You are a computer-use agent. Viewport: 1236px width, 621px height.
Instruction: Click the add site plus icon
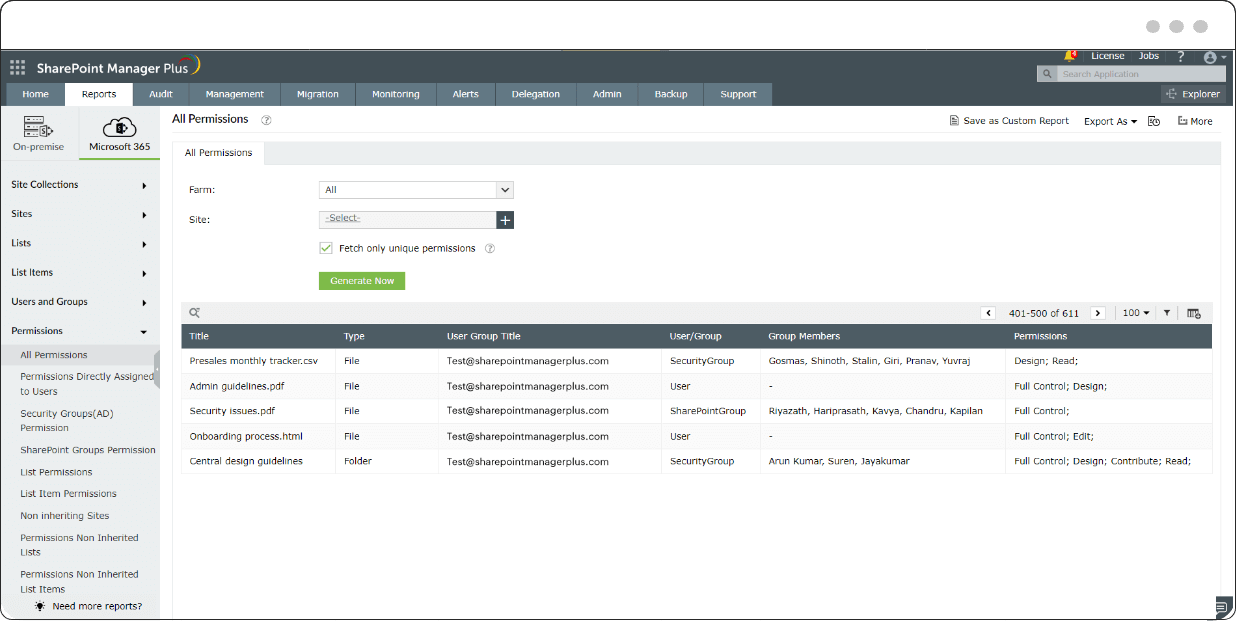(x=505, y=220)
